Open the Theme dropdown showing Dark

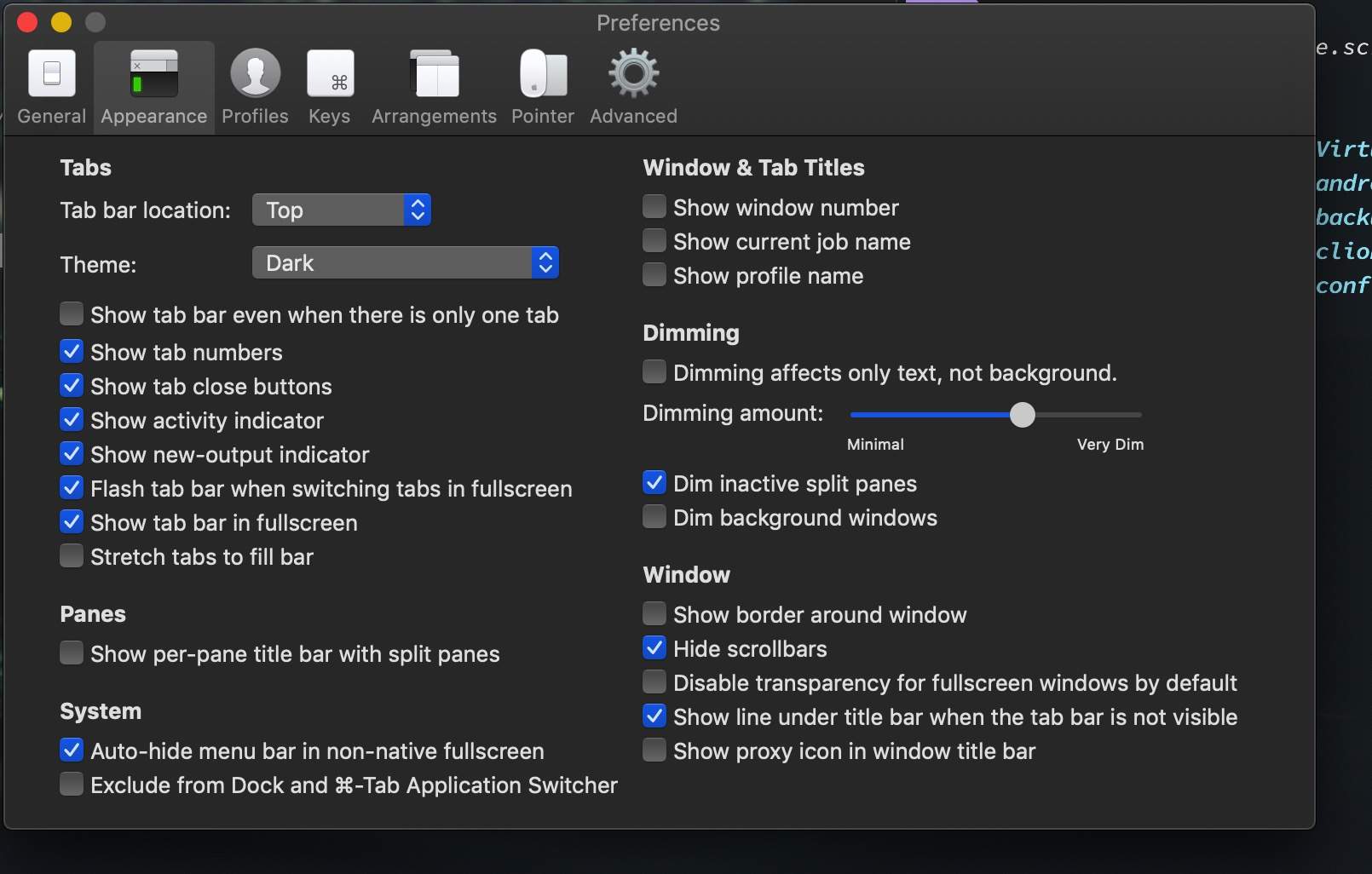(x=406, y=262)
